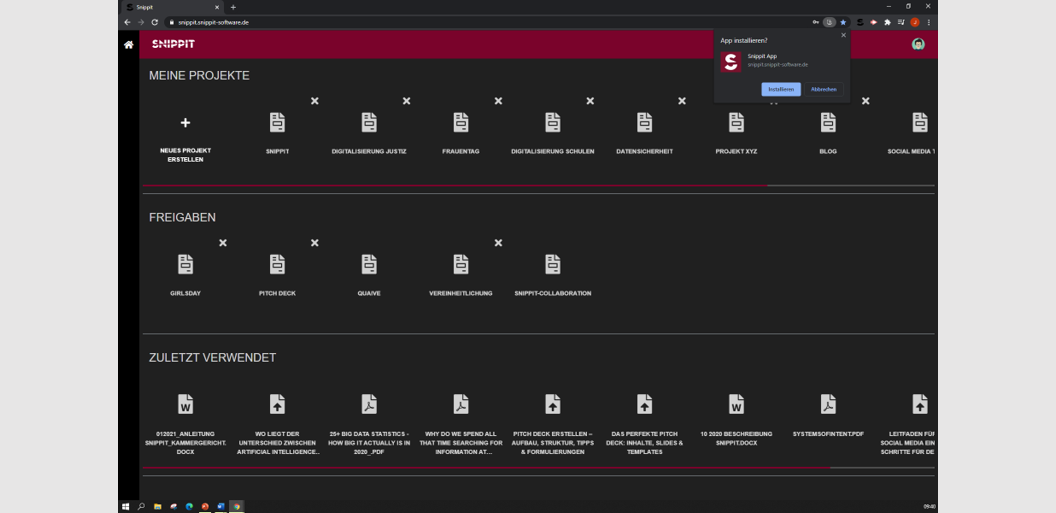Open the Quaive shared project icon

369,264
